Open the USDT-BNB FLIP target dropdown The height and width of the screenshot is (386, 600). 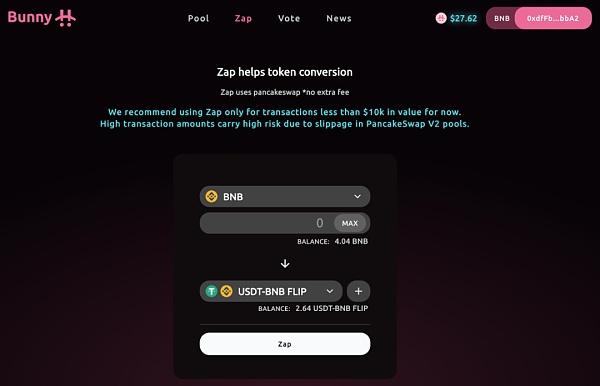(x=271, y=291)
